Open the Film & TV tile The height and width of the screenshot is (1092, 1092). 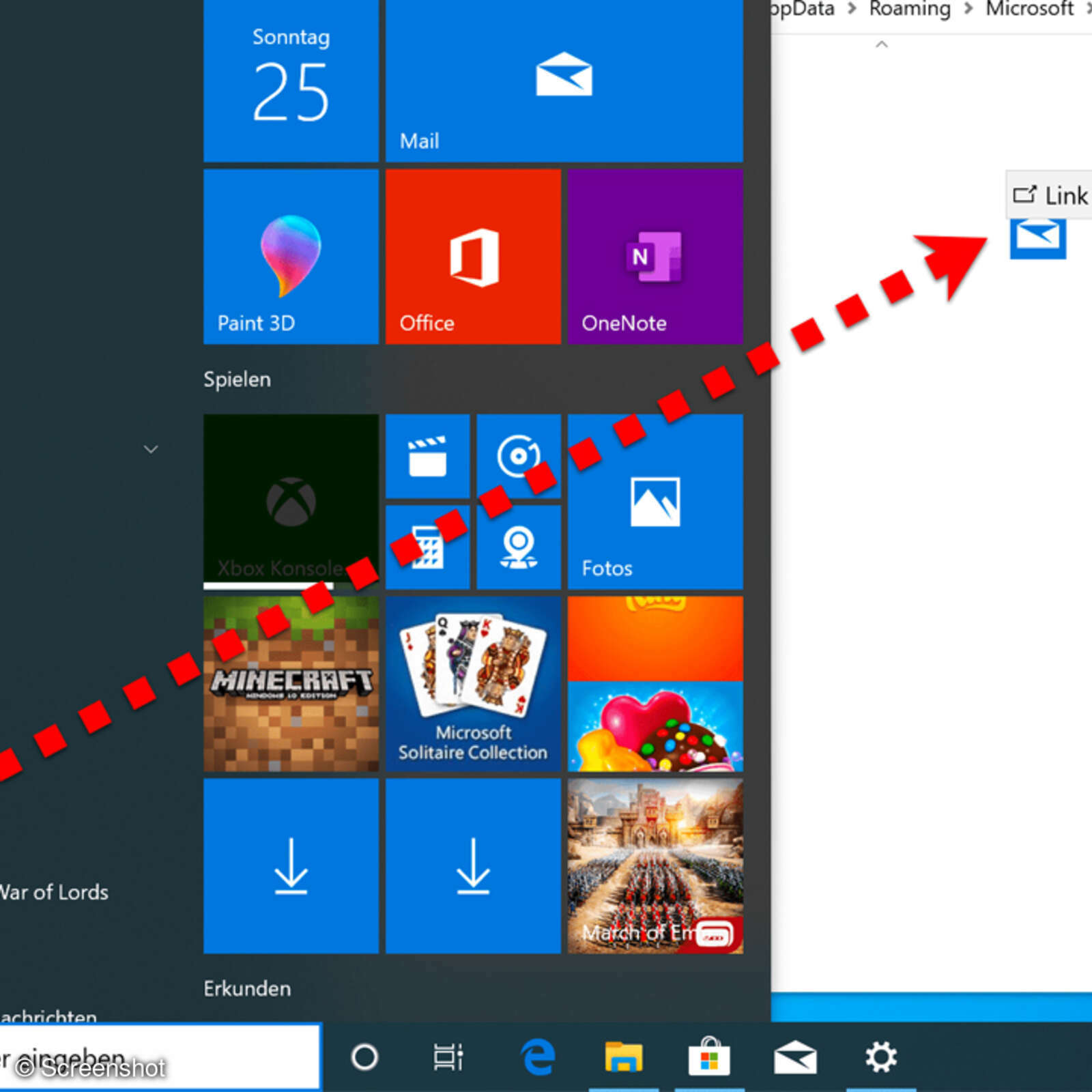coord(427,456)
